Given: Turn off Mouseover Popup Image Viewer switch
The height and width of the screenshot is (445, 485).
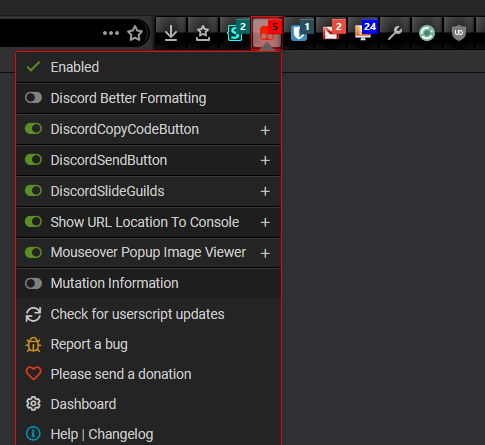Looking at the screenshot, I should 33,252.
